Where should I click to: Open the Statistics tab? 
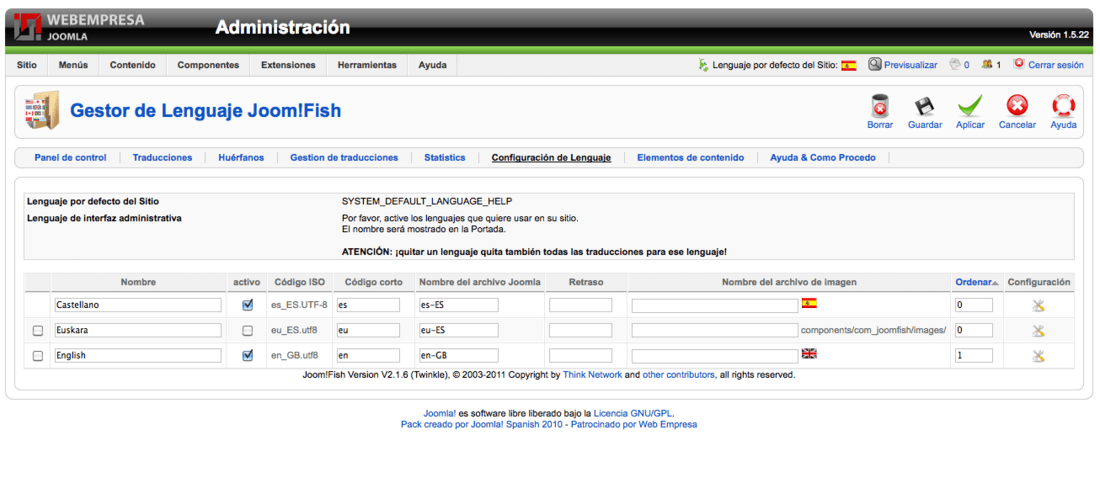pos(445,158)
